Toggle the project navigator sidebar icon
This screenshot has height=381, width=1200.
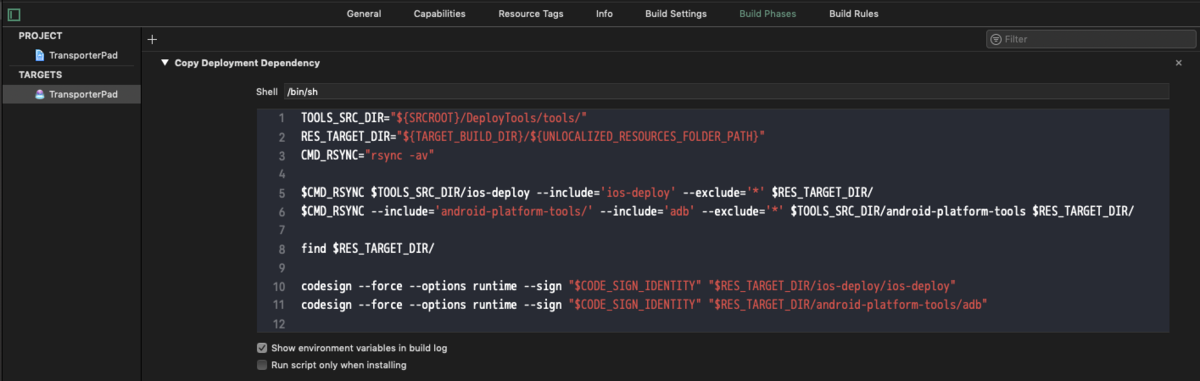(x=14, y=14)
